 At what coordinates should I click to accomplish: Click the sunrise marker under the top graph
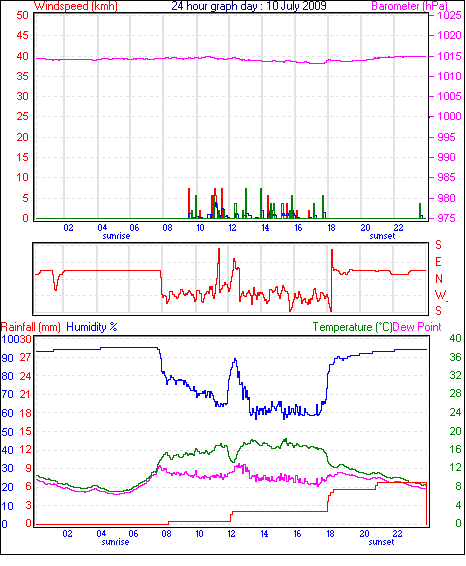coord(116,236)
